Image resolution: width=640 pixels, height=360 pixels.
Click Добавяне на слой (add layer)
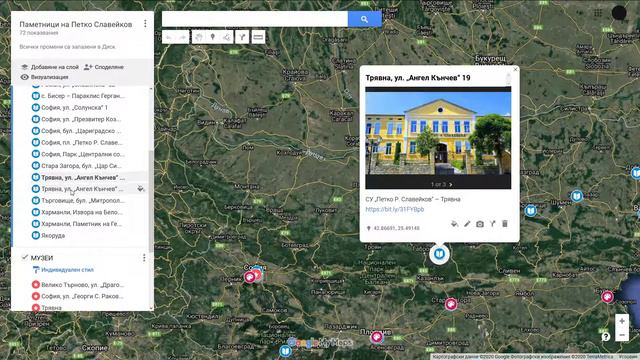click(50, 67)
